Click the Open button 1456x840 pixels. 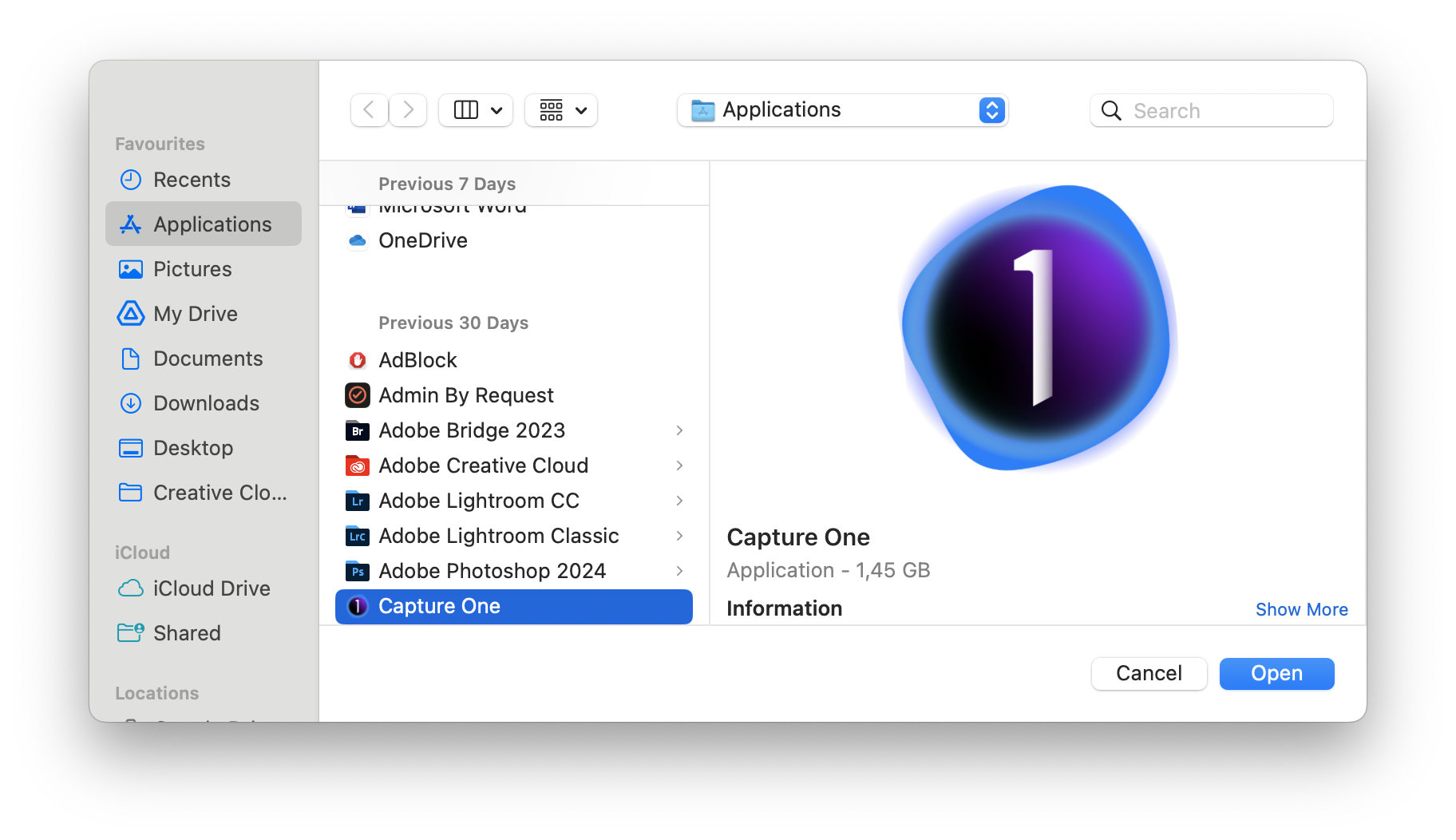(1276, 673)
